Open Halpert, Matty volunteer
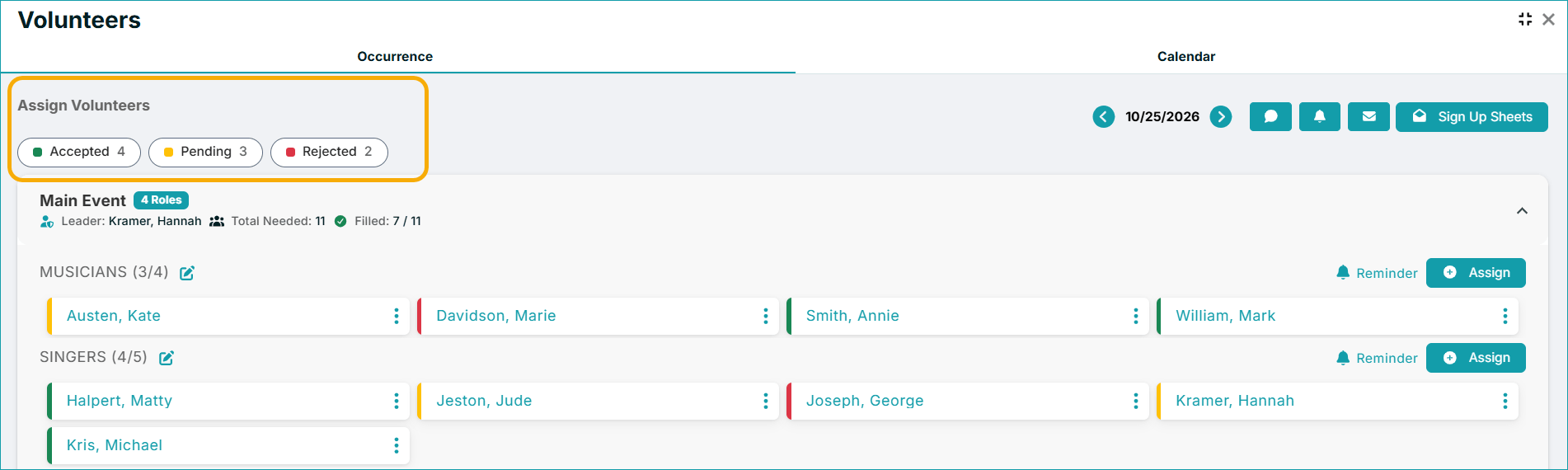Viewport: 1568px width, 470px height. [120, 401]
